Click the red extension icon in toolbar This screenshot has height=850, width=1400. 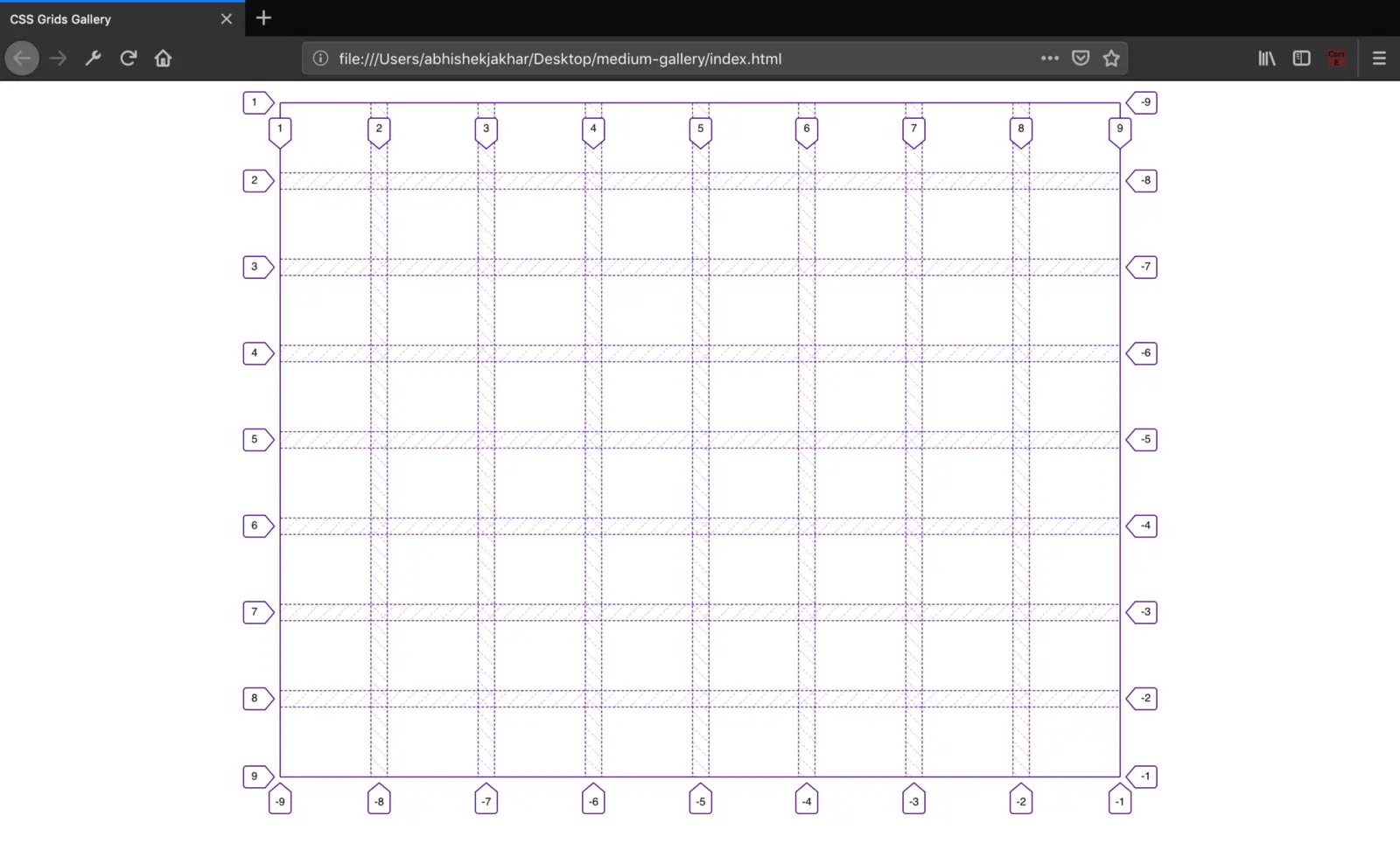tap(1336, 59)
